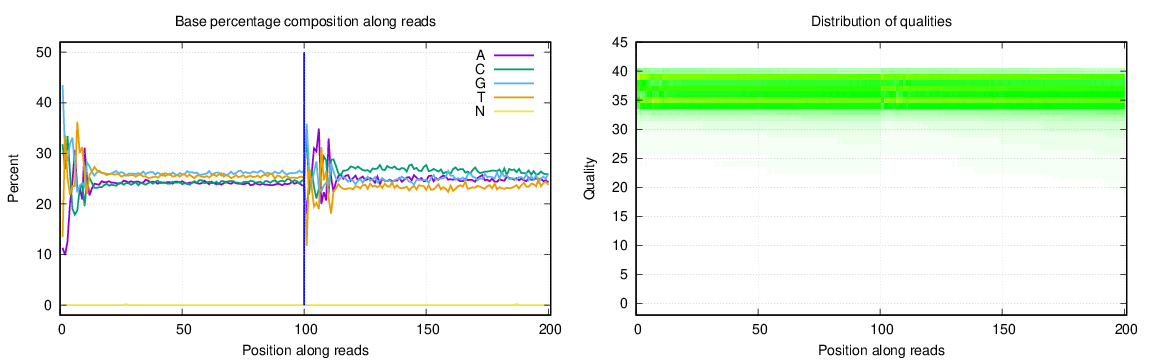Click the light blue G legend line
Image resolution: width=1152 pixels, height=360 pixels.
click(x=513, y=83)
